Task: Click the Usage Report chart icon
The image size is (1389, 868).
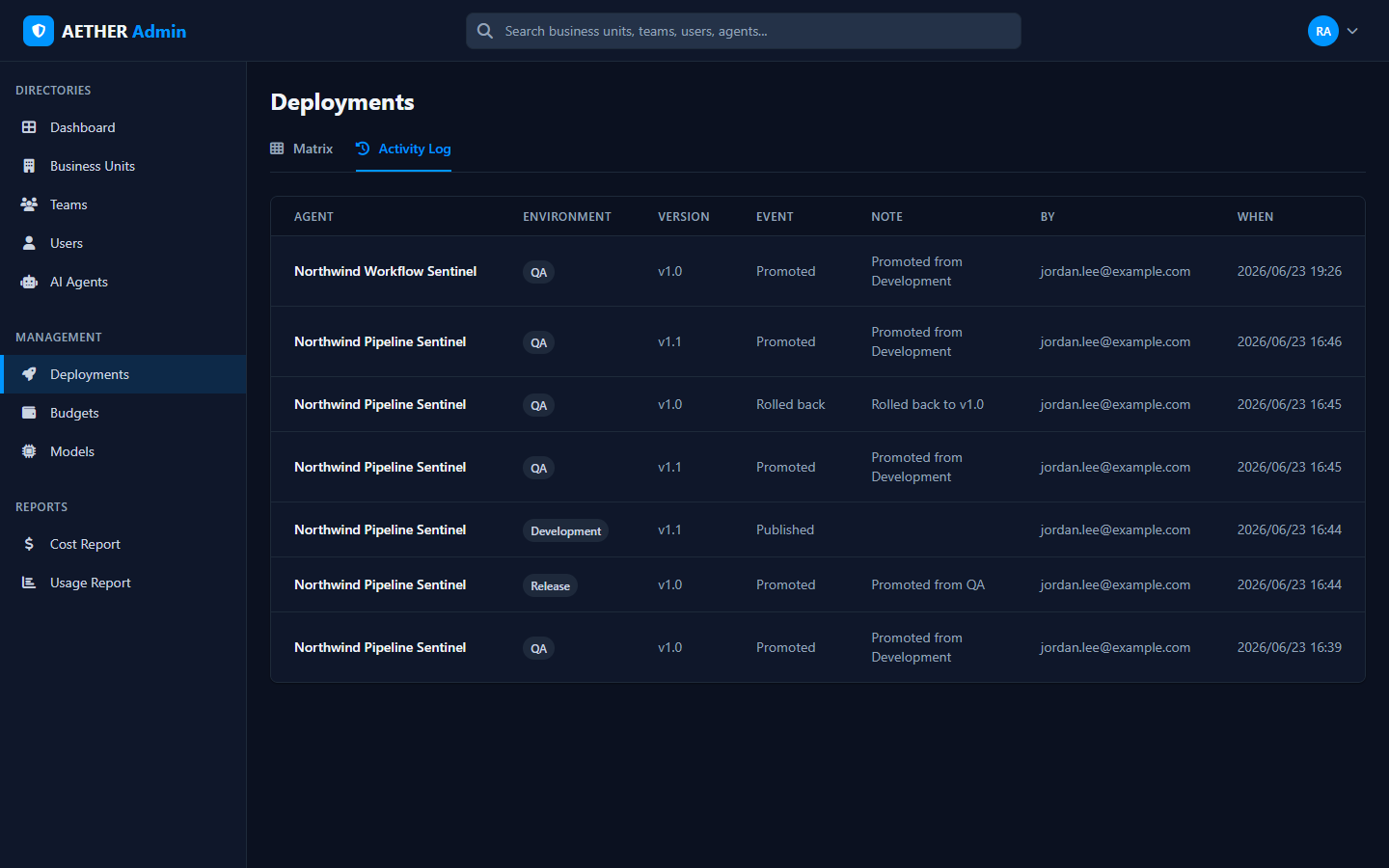Action: pos(29,583)
